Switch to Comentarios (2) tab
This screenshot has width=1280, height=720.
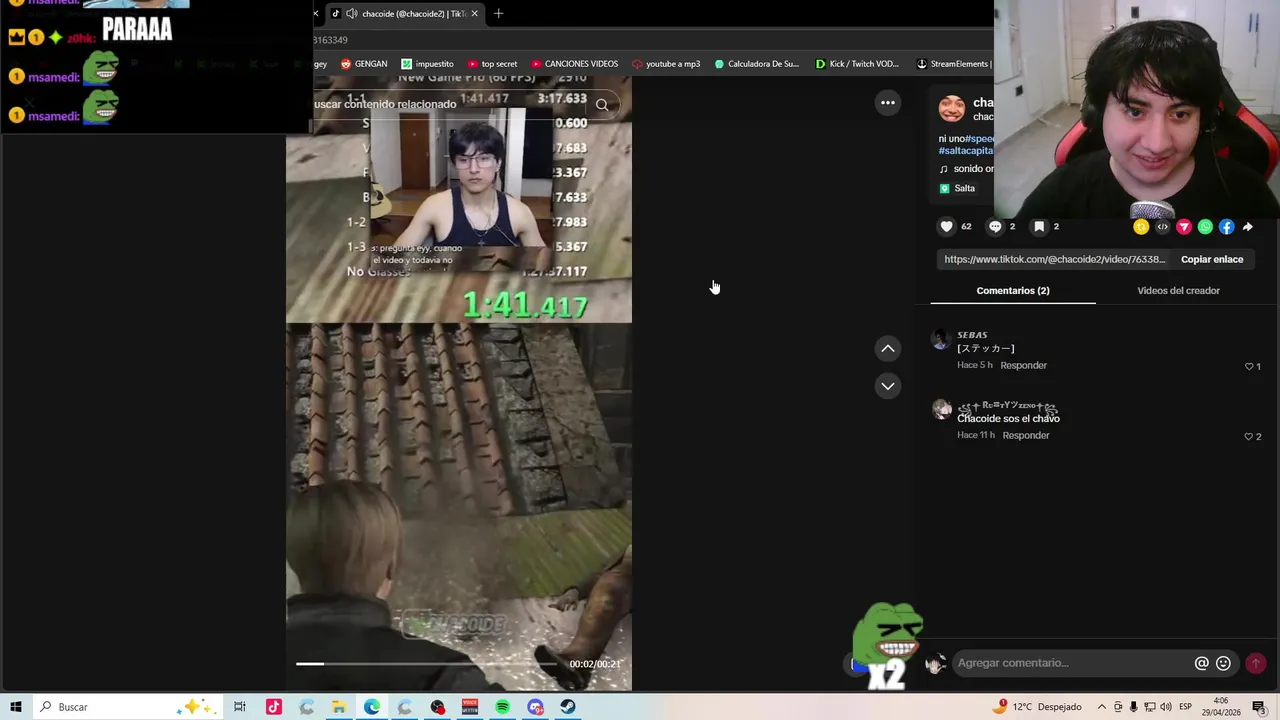click(1013, 290)
